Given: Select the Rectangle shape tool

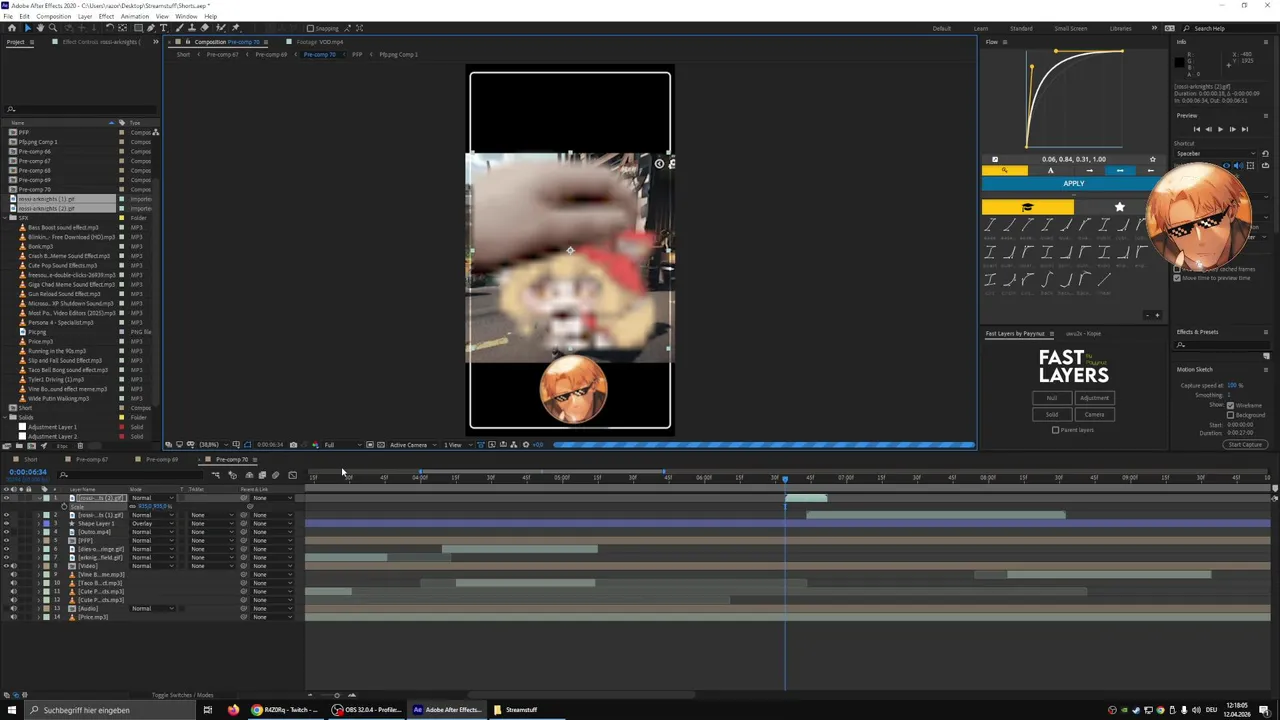Looking at the screenshot, I should pyautogui.click(x=138, y=28).
